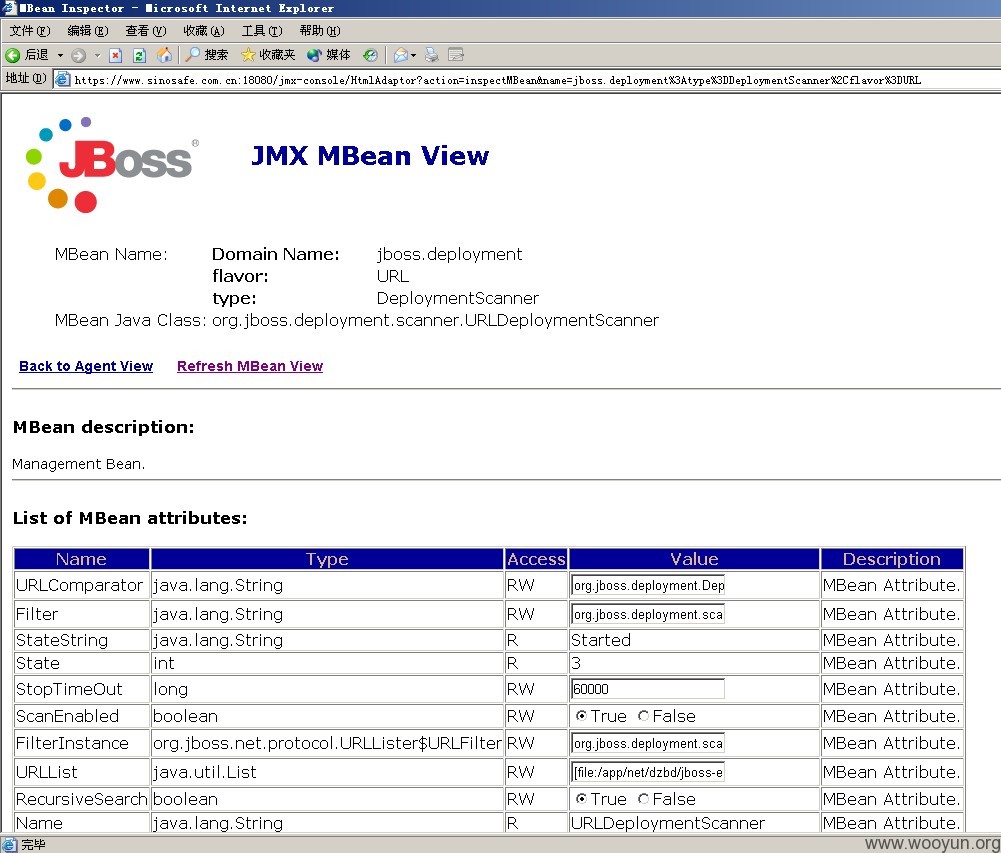Print the page with printer icon
1001x853 pixels.
click(x=432, y=56)
